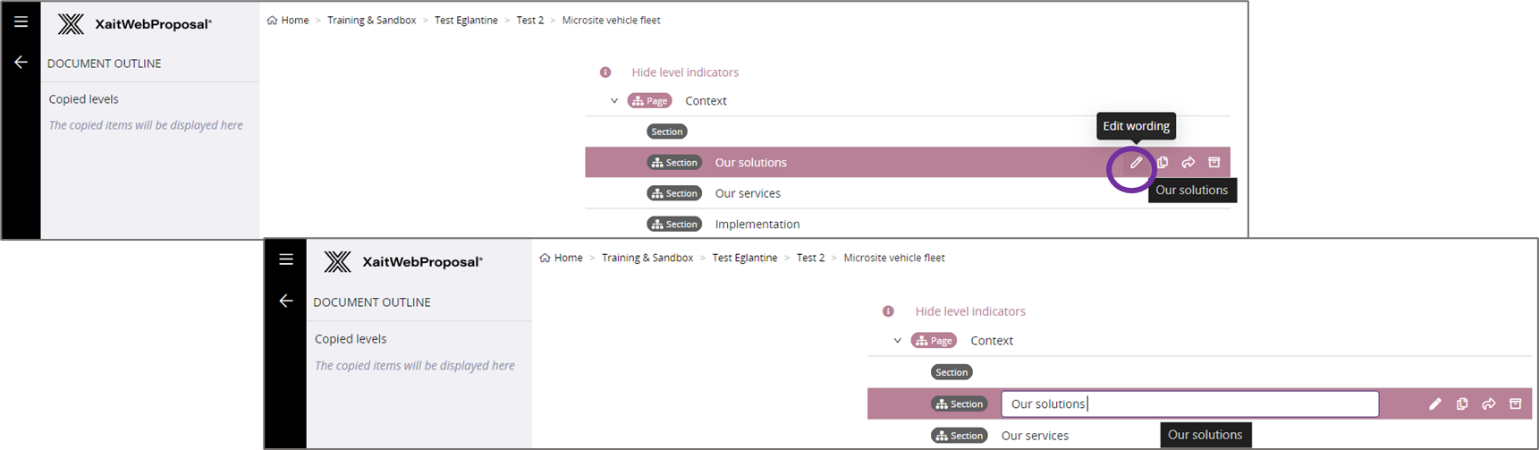Click the filled pencil icon beside the text field
The width and height of the screenshot is (1539, 450).
[1435, 404]
